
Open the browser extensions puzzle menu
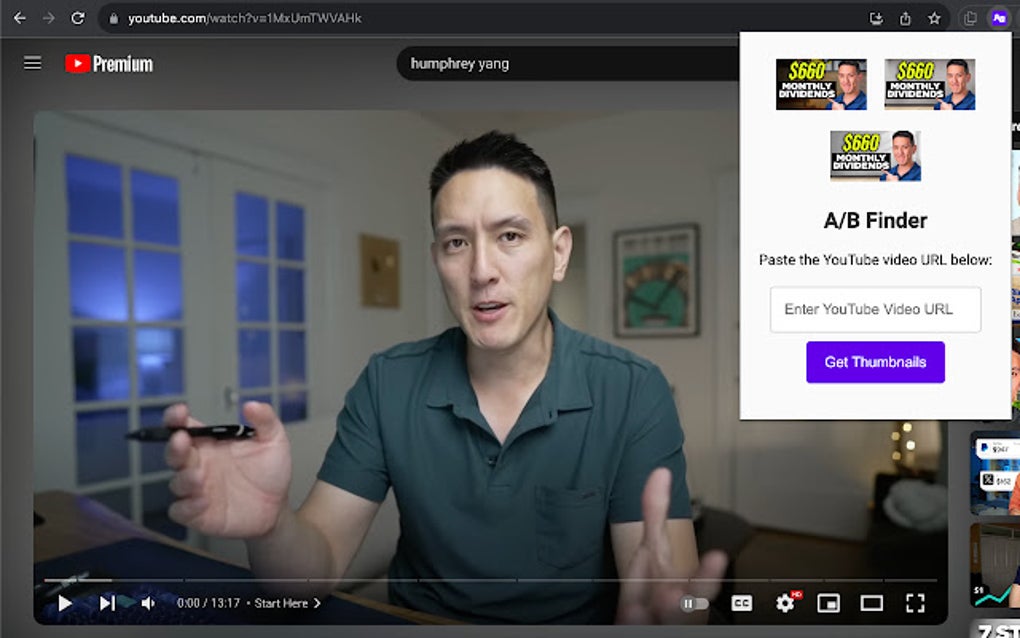point(969,17)
